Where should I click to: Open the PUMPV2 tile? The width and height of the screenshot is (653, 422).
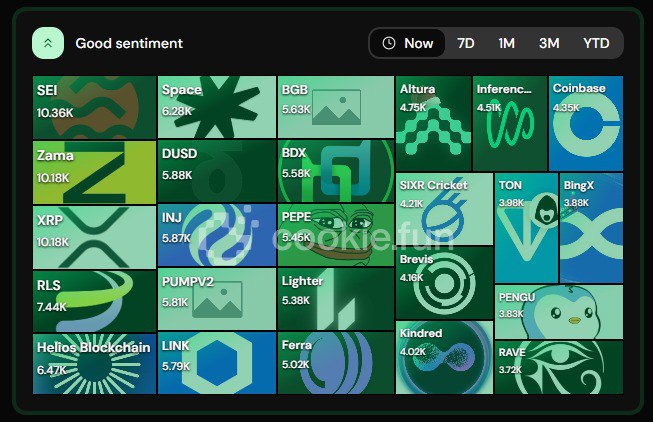(217, 299)
